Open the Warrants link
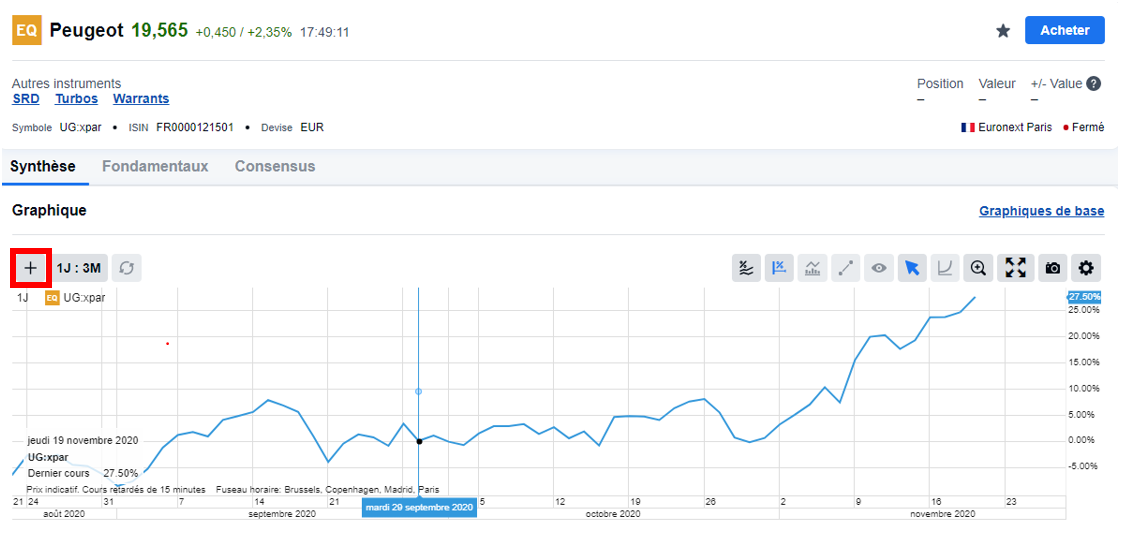 tap(141, 99)
